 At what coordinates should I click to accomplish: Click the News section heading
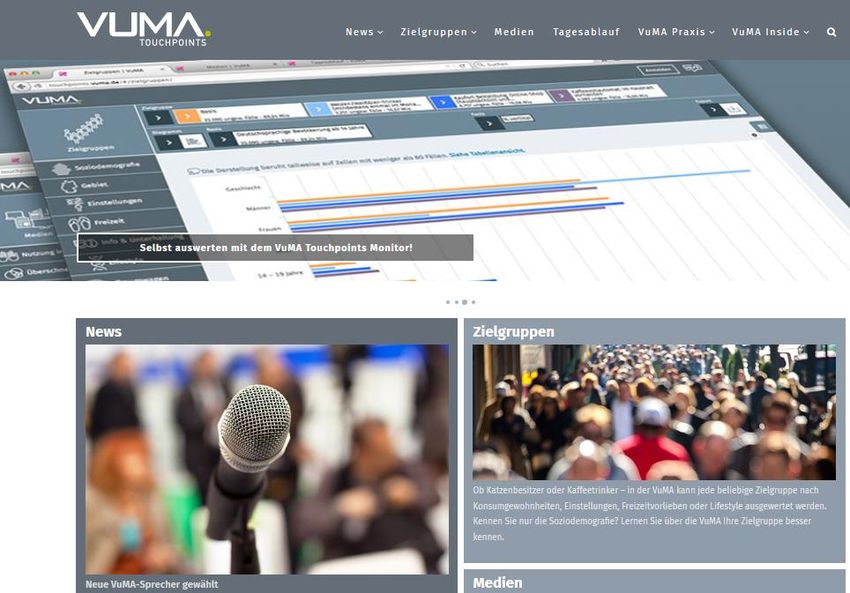pos(104,332)
